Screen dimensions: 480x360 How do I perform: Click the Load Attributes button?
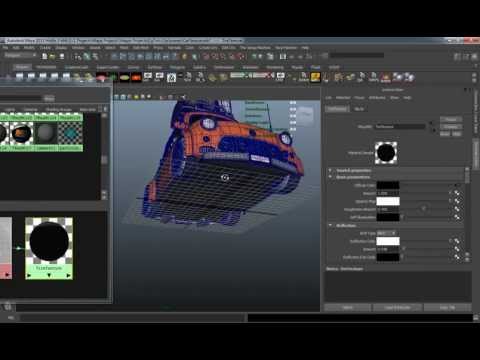[397, 307]
